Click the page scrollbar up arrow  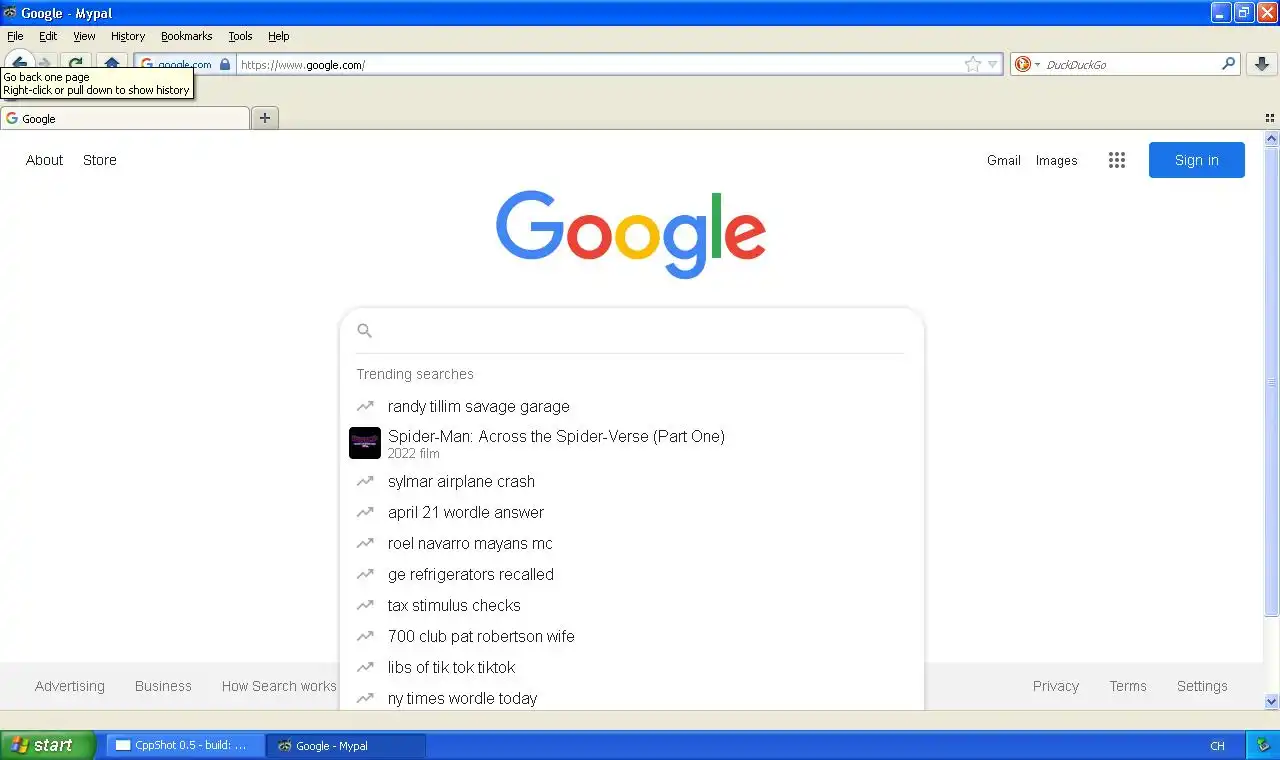coord(1272,139)
